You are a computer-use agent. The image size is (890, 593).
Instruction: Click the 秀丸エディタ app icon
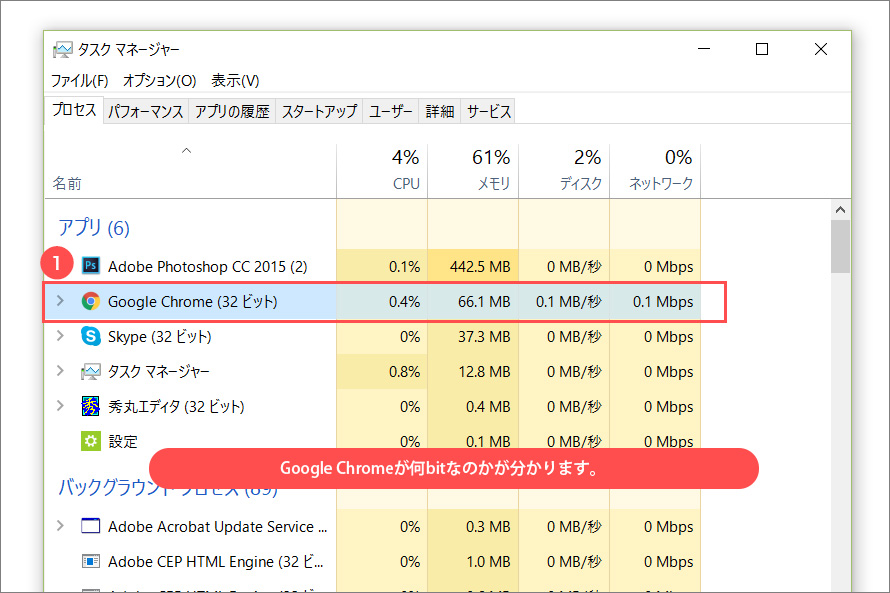91,406
